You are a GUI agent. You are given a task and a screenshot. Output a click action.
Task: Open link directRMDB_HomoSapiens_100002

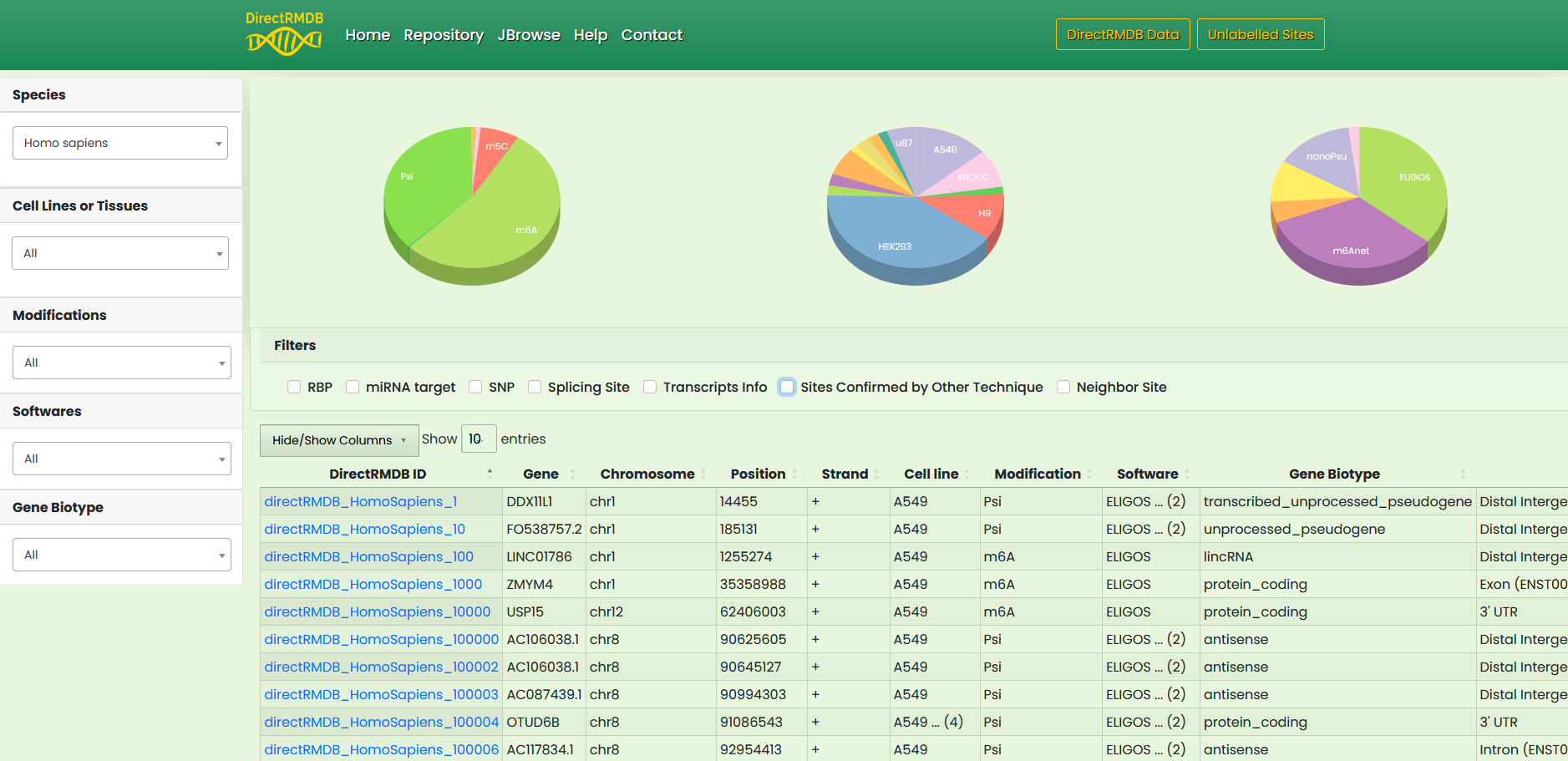point(382,667)
